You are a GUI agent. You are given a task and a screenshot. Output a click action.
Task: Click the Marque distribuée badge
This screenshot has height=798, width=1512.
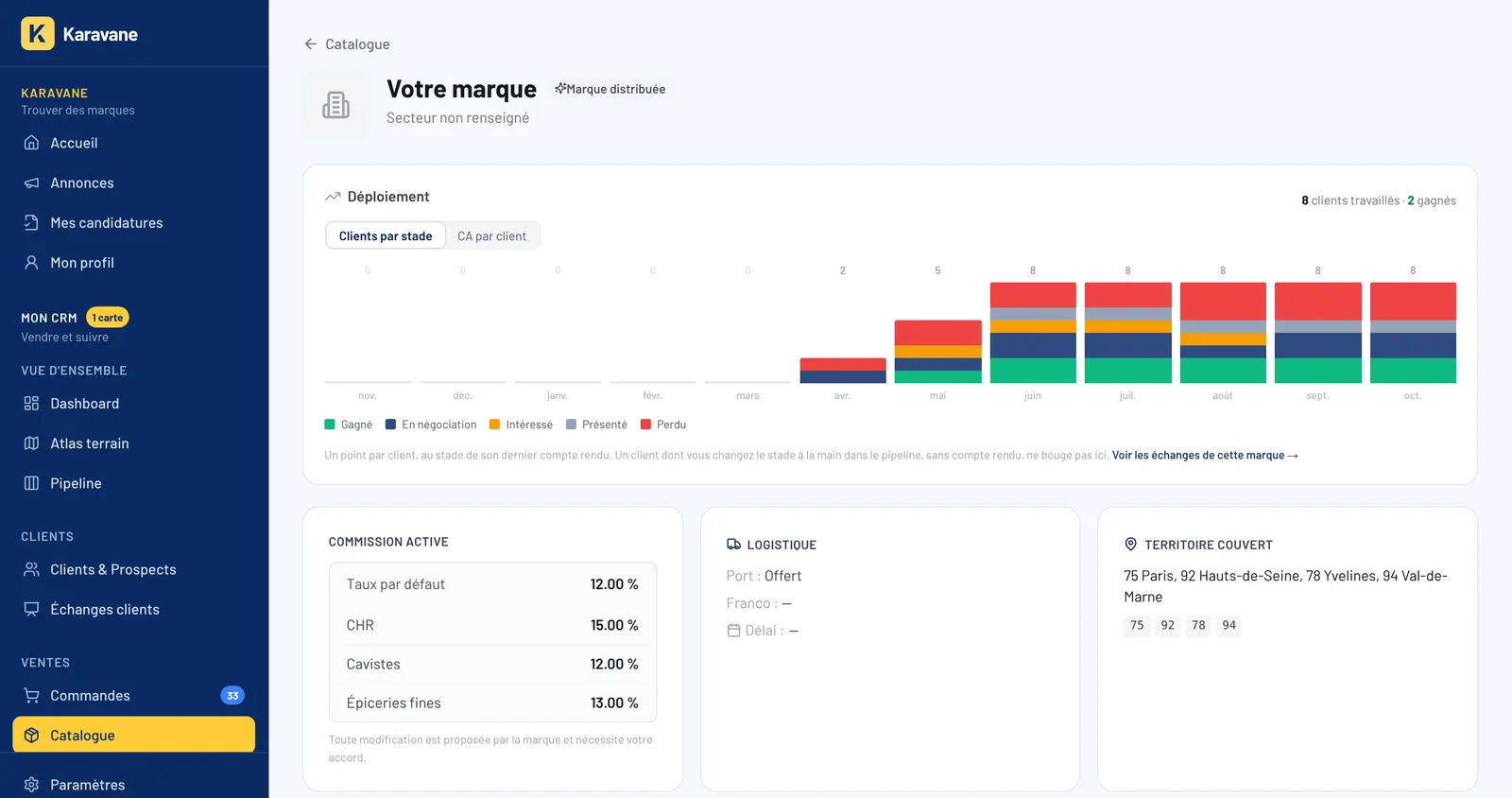pos(610,89)
